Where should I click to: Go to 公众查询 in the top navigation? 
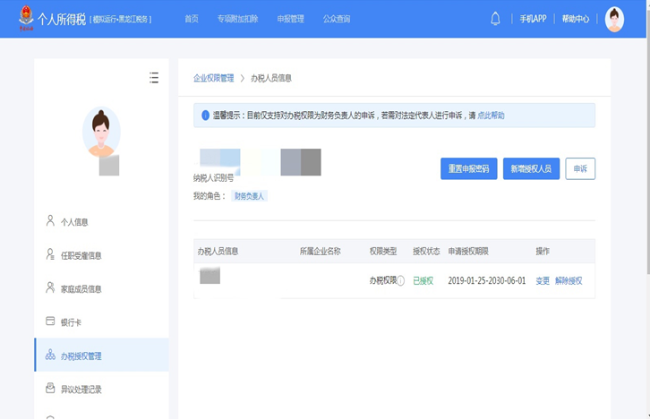[336, 19]
